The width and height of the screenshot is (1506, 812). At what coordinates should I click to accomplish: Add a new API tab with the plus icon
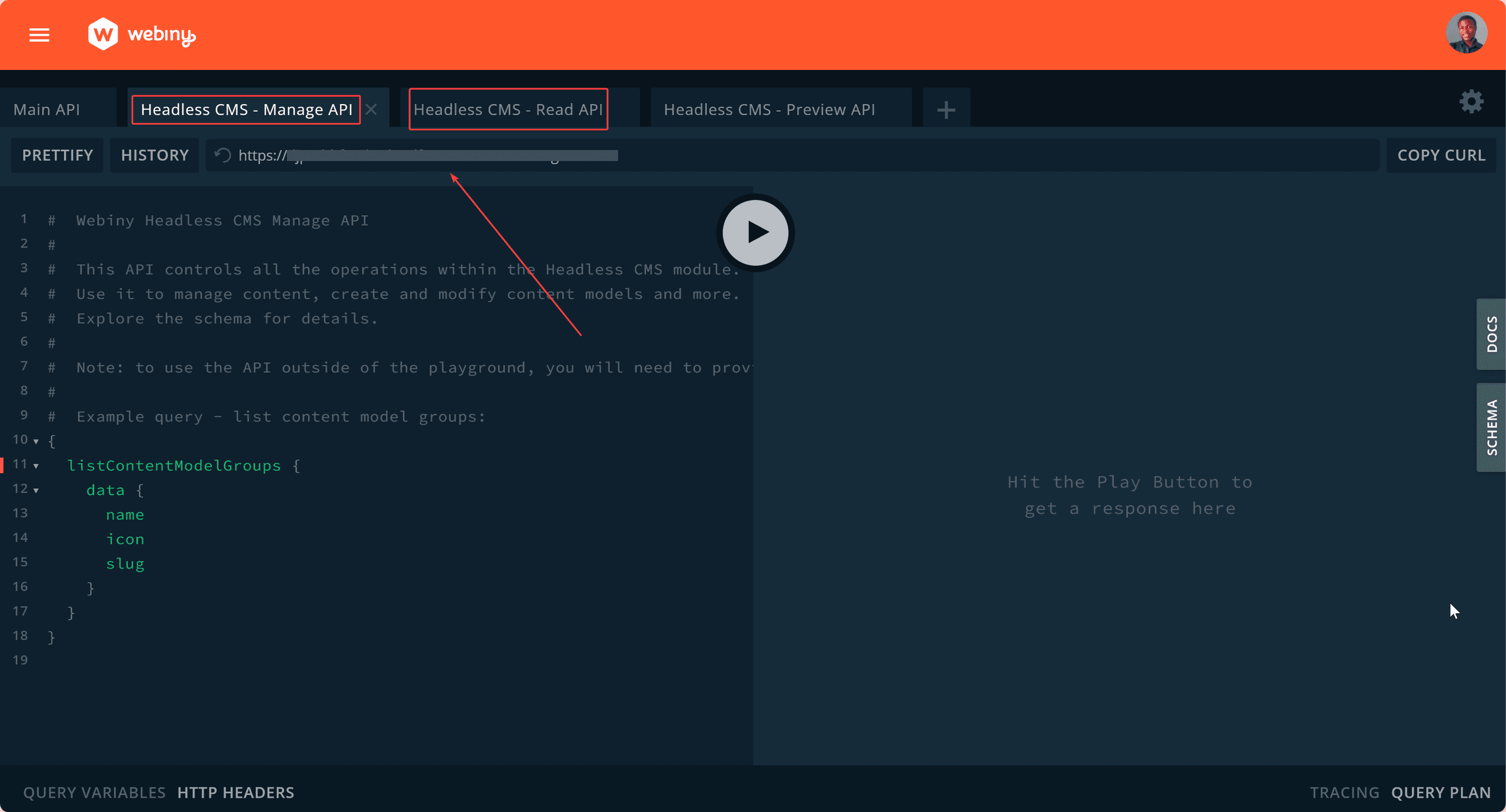coord(946,109)
